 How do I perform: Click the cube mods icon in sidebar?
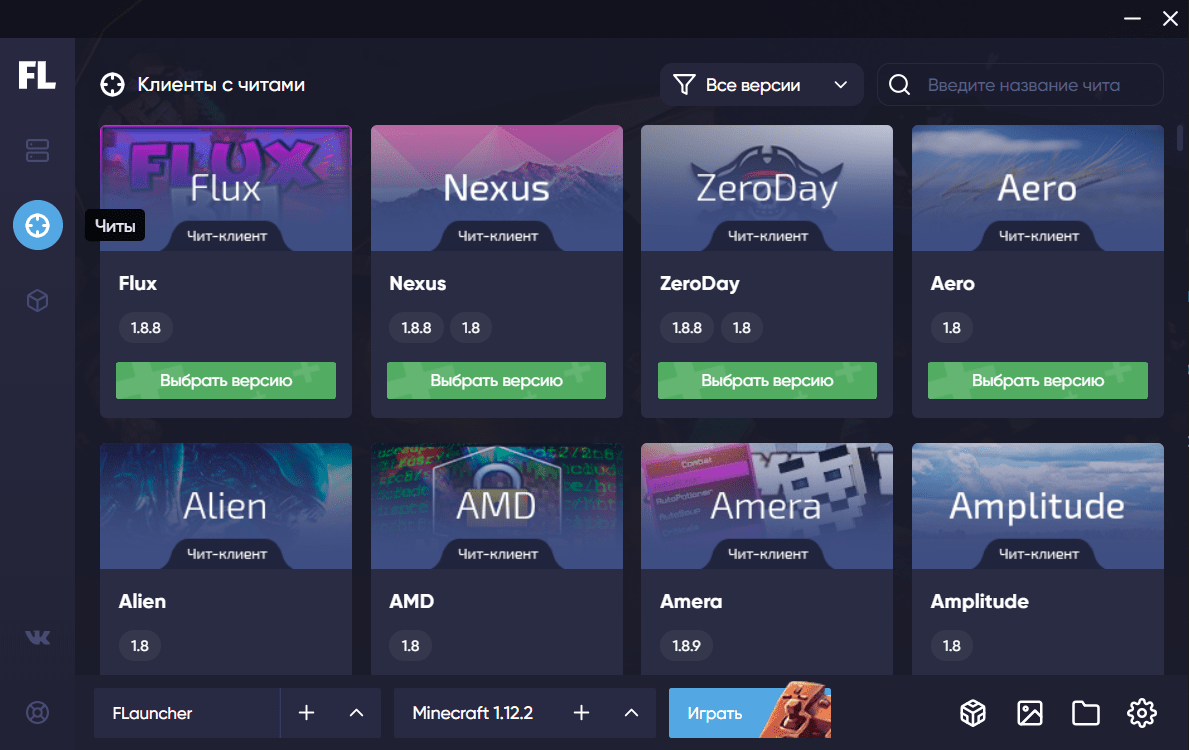click(x=37, y=301)
